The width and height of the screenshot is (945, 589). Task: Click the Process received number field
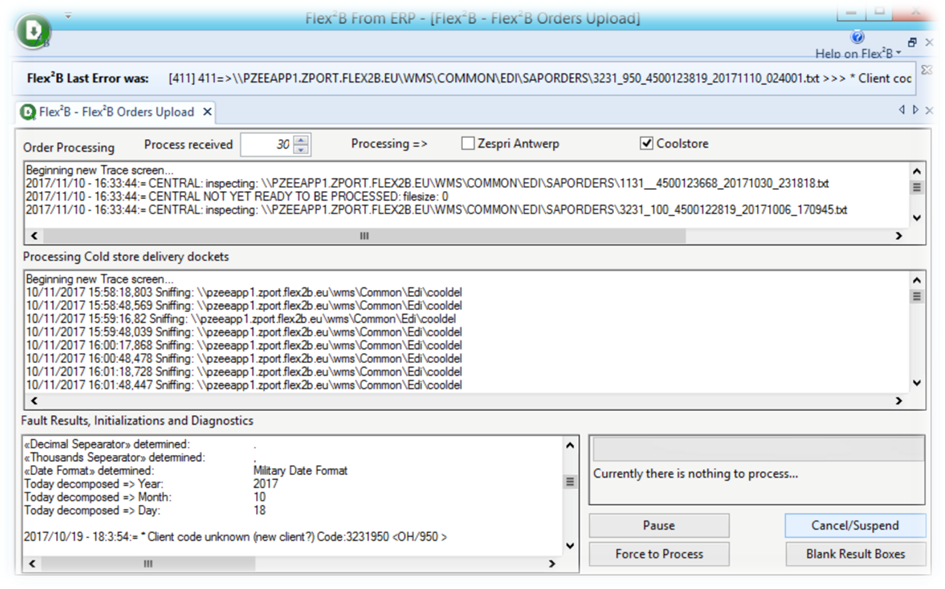click(266, 145)
